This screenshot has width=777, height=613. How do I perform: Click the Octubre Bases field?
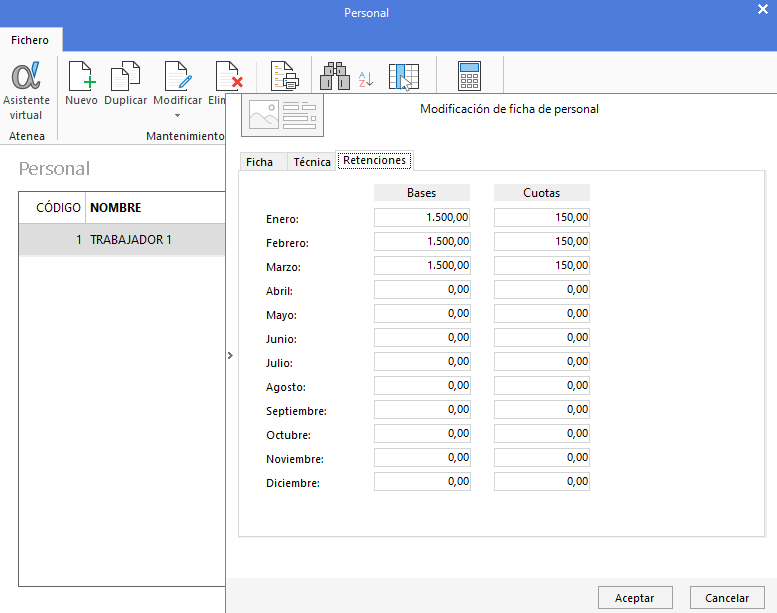tap(422, 434)
